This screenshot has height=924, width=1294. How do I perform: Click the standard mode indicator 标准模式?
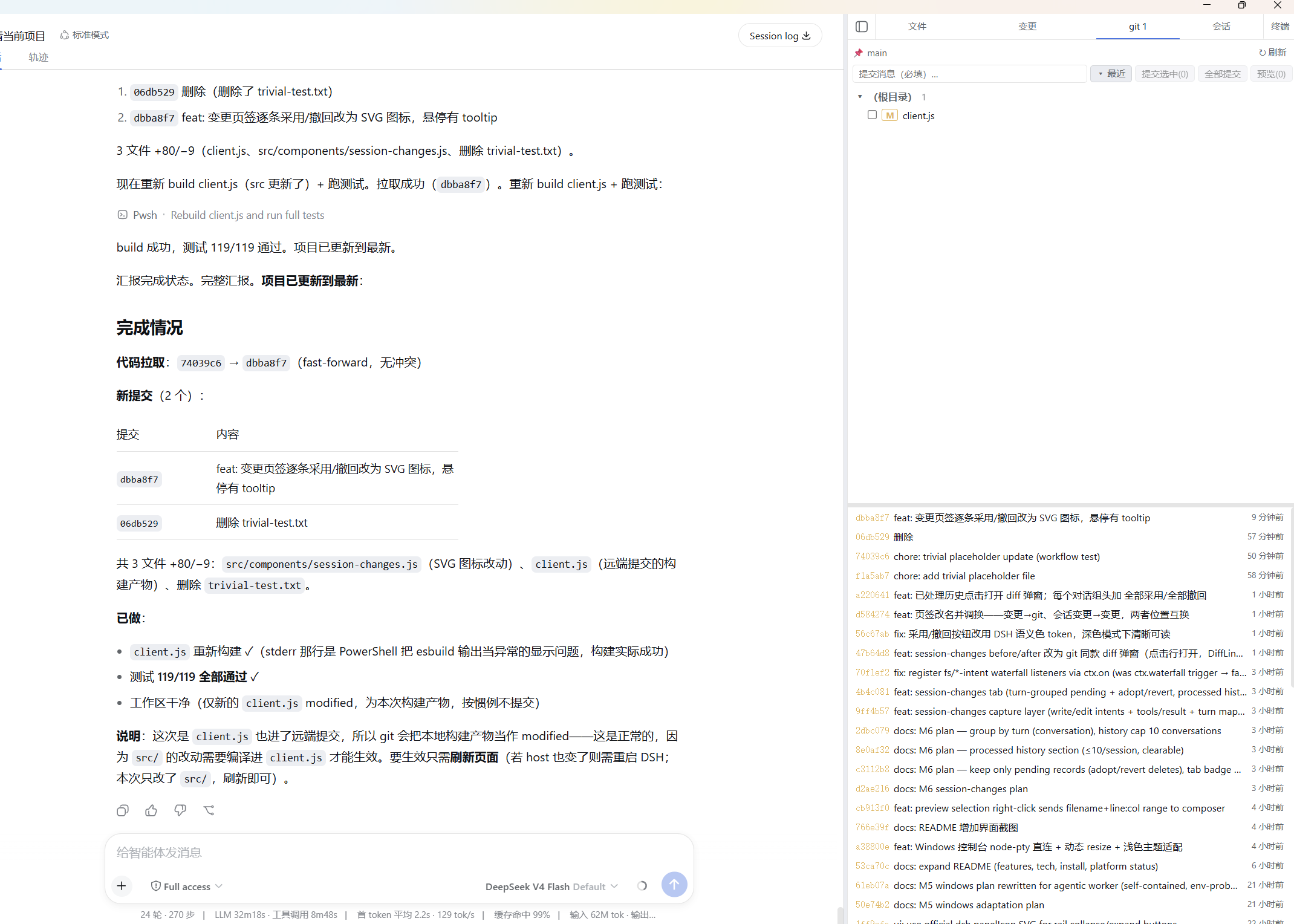pyautogui.click(x=85, y=35)
